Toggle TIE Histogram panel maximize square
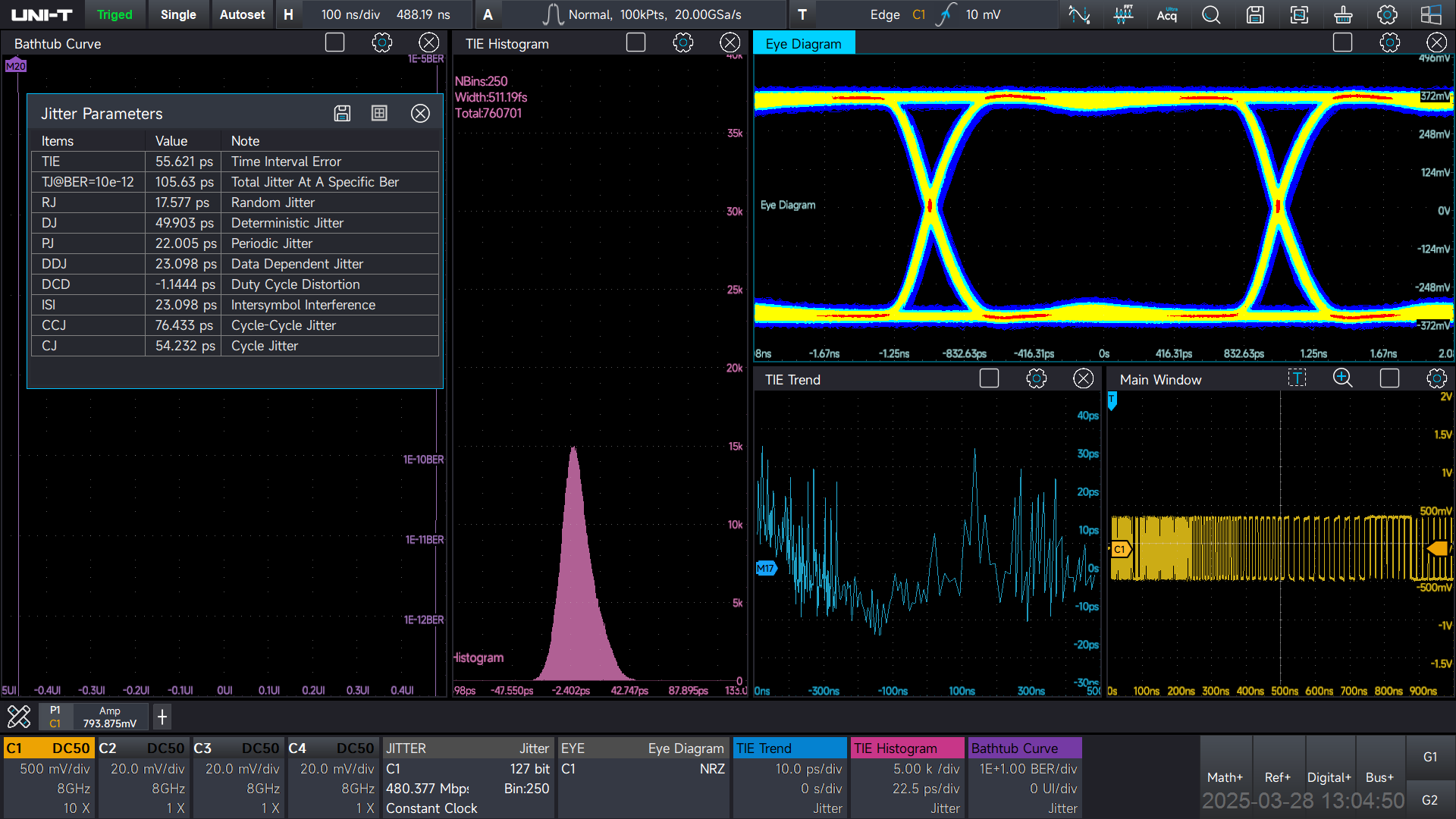Image resolution: width=1456 pixels, height=819 pixels. pyautogui.click(x=635, y=43)
